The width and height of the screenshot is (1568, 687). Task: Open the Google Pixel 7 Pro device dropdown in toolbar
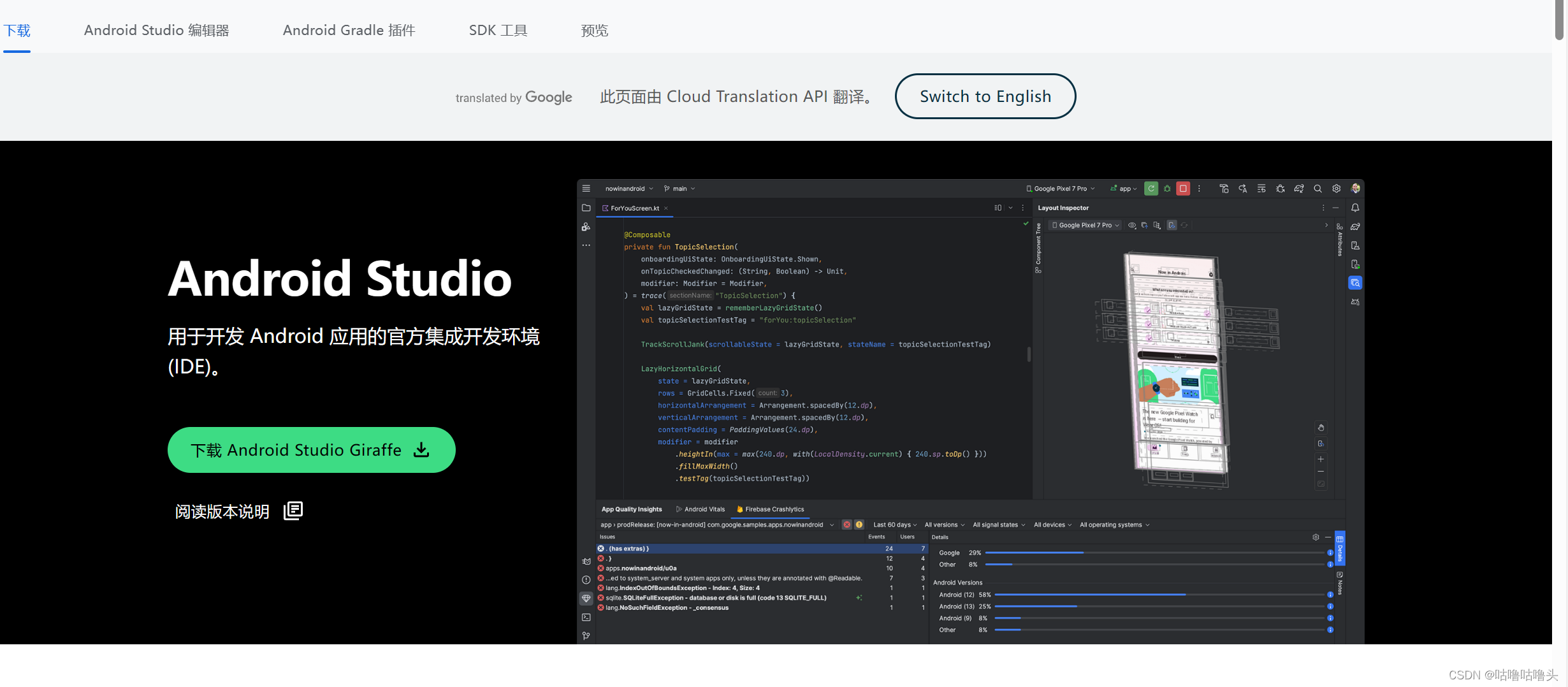click(x=1061, y=189)
